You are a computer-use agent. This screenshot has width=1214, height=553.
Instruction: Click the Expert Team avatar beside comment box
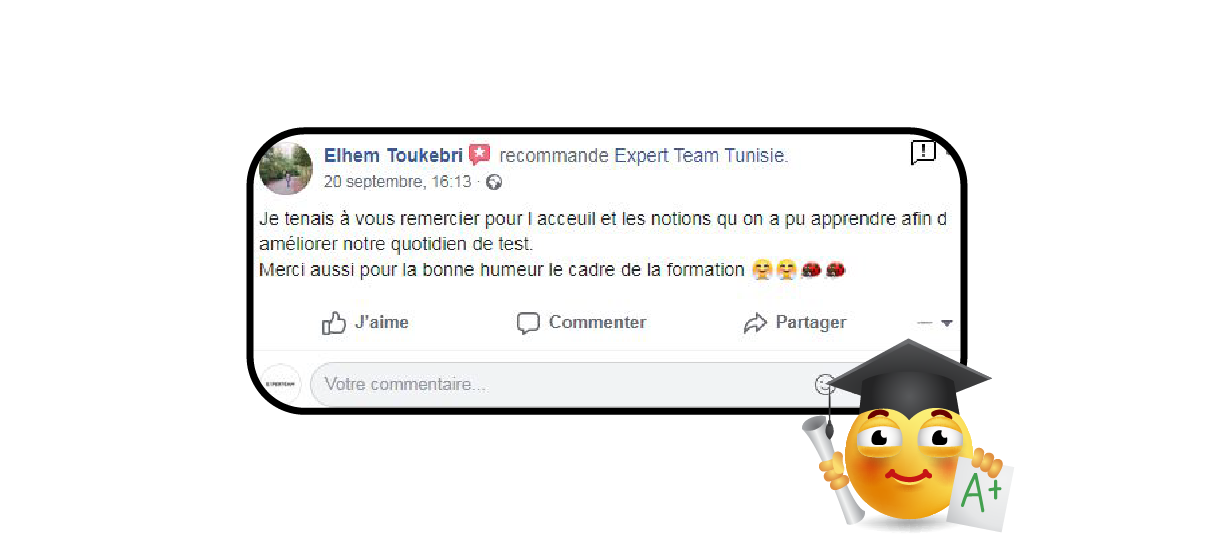(281, 384)
